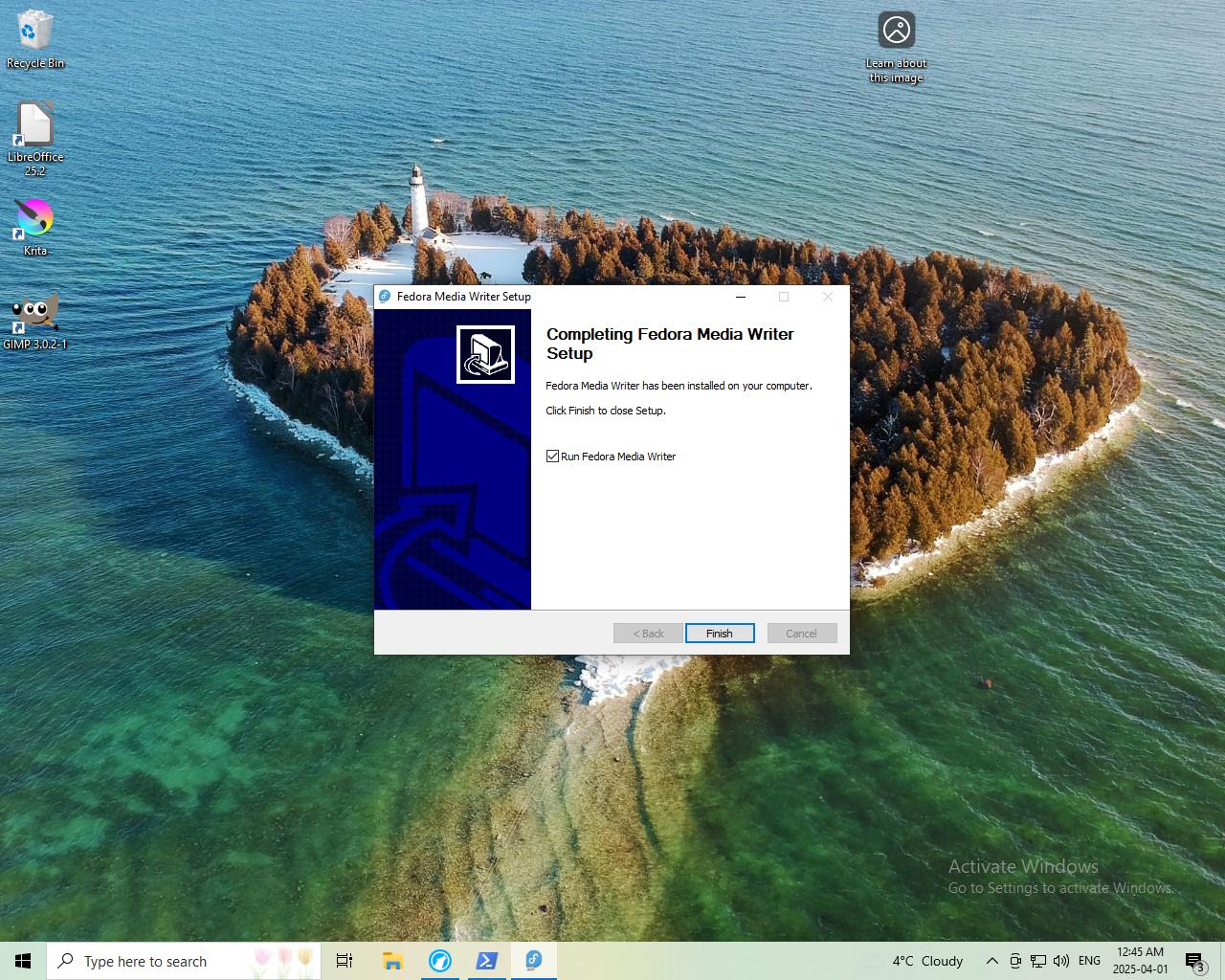Select the Recycle Bin desktop icon
The width and height of the screenshot is (1225, 980).
point(35,40)
